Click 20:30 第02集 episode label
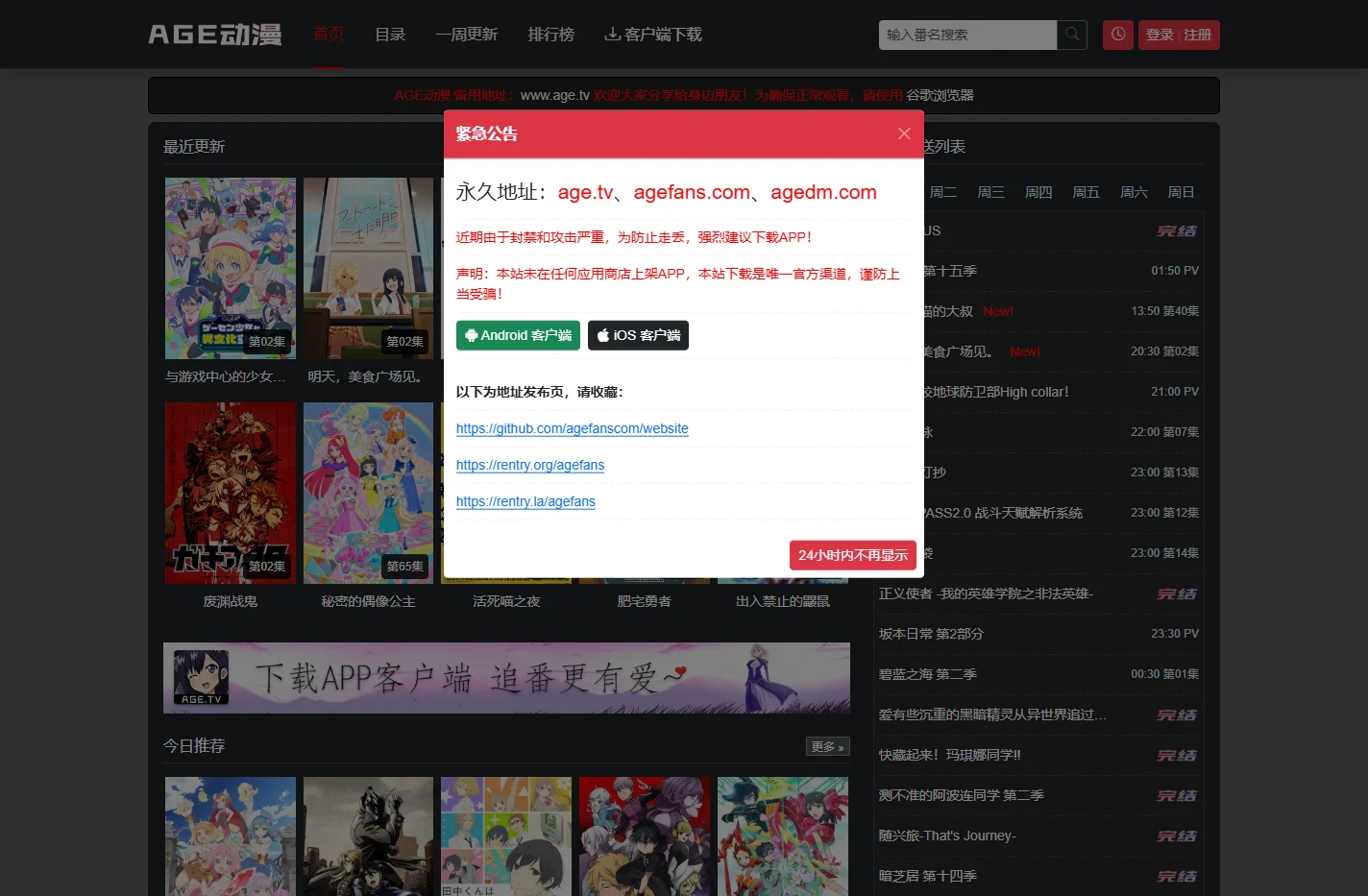Screen dimensions: 1368x896 1164,351
